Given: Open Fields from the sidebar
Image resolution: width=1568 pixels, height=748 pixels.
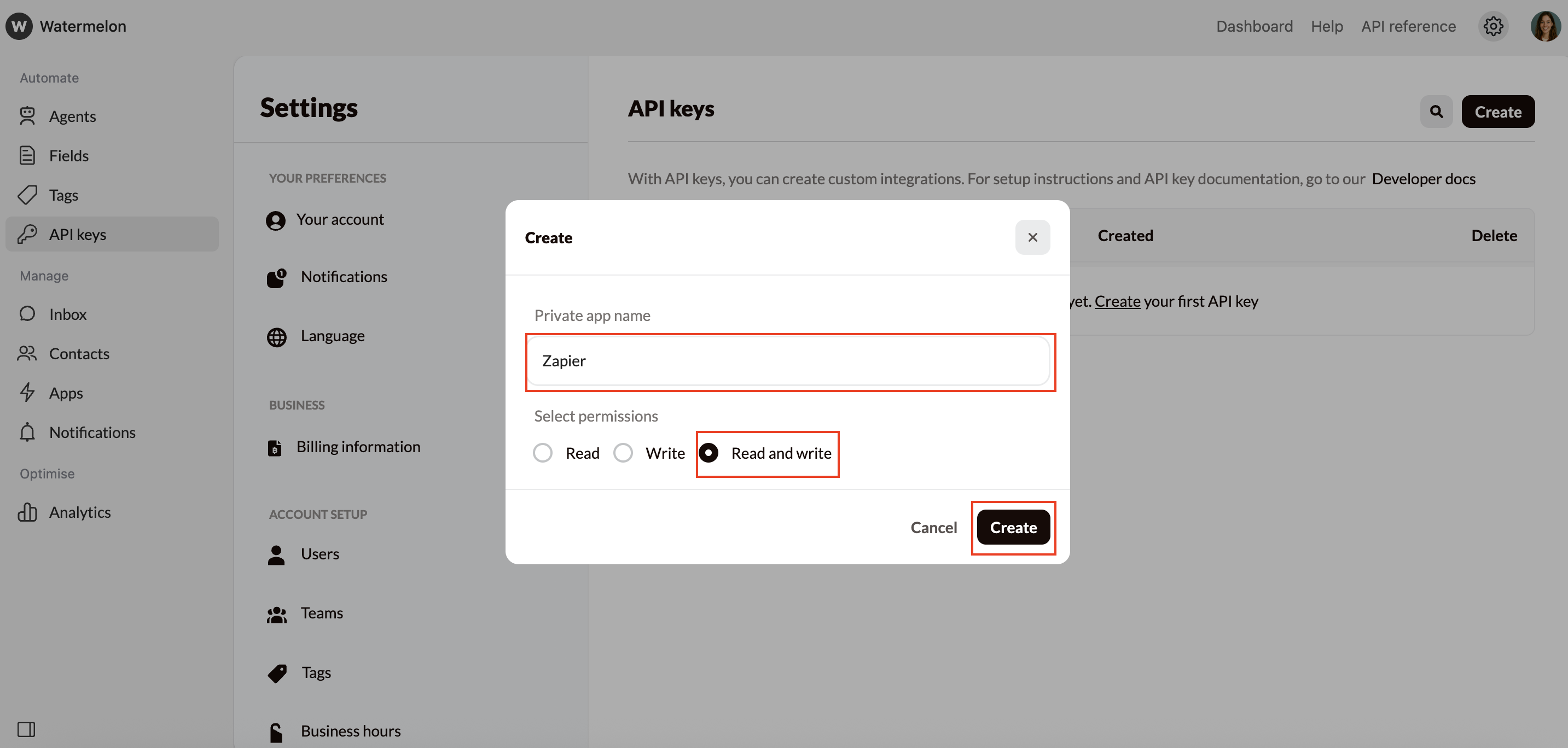Looking at the screenshot, I should point(27,155).
